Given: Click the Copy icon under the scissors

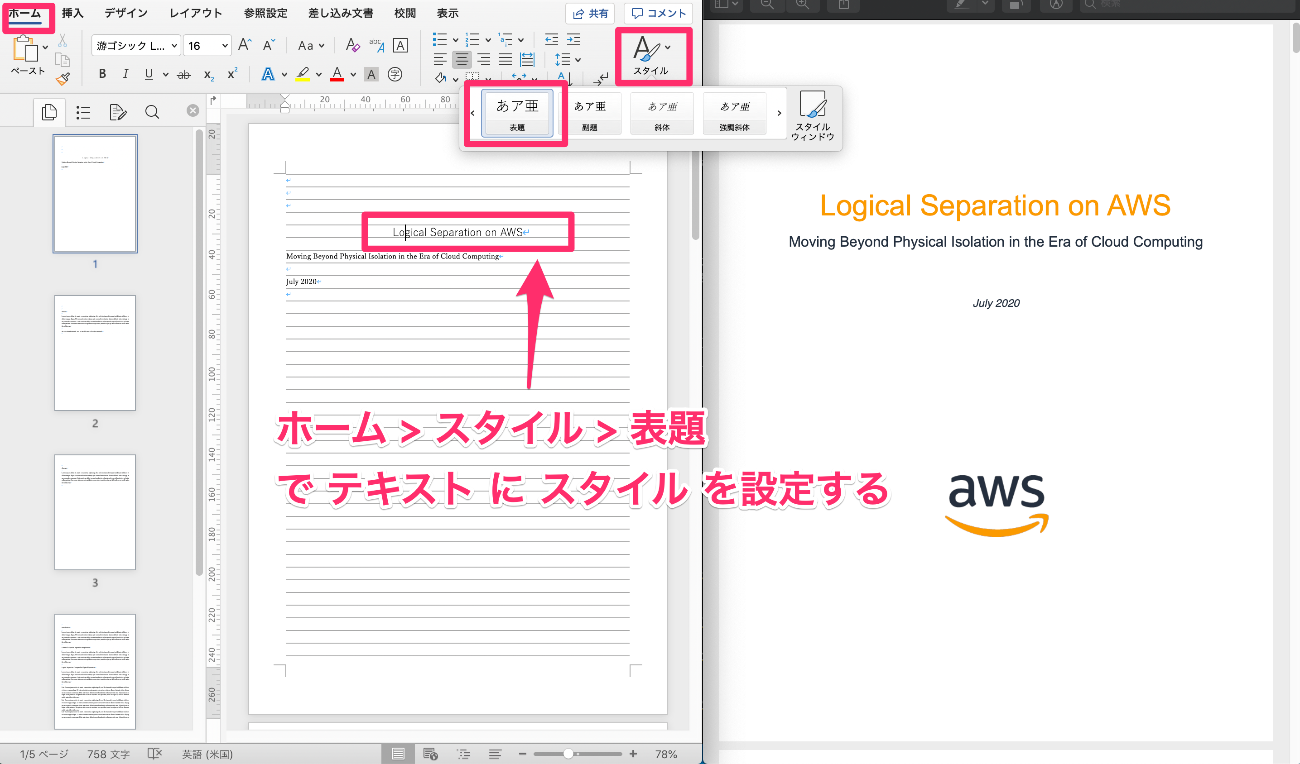Looking at the screenshot, I should pos(62,60).
